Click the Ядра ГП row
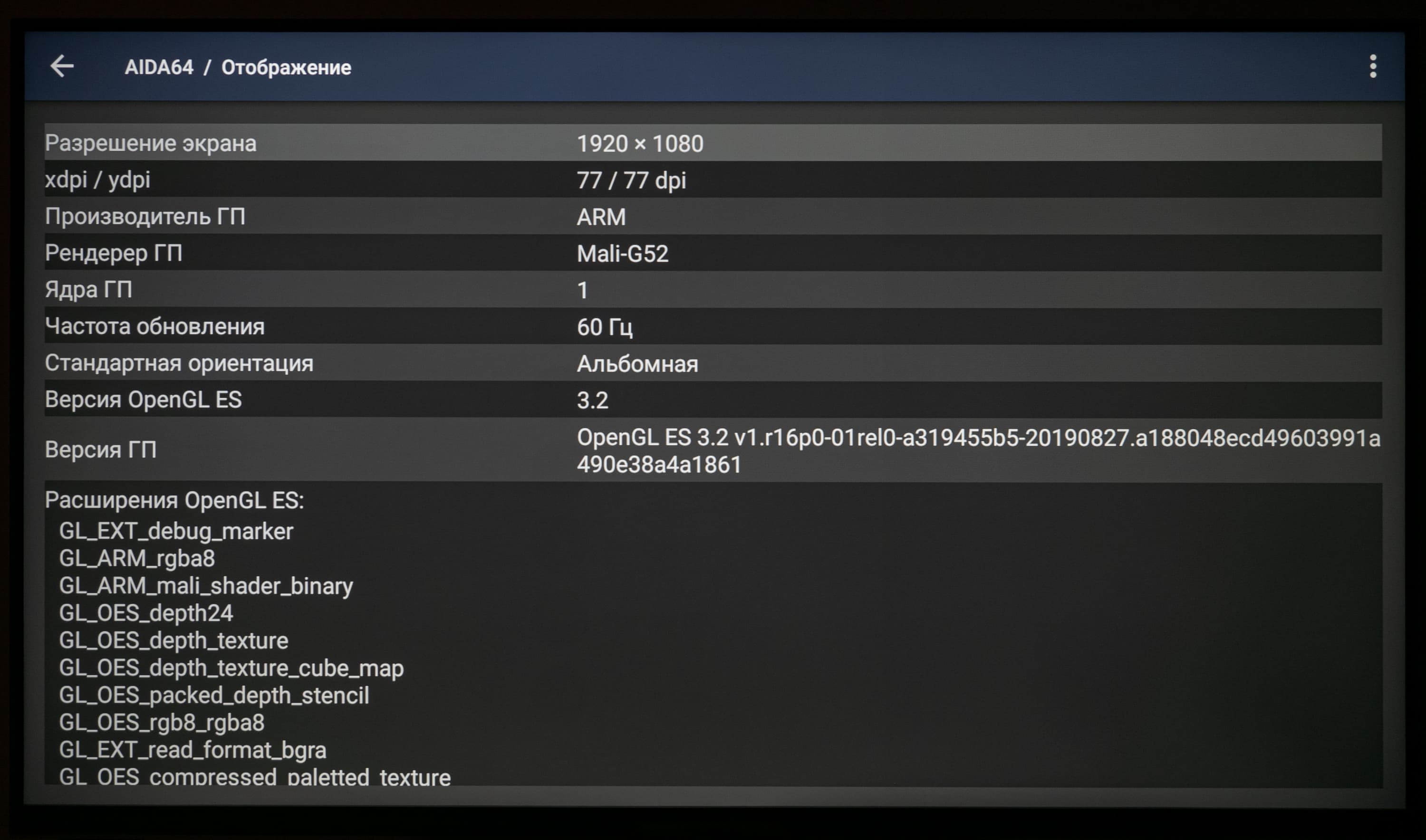This screenshot has height=840, width=1426. [713, 290]
